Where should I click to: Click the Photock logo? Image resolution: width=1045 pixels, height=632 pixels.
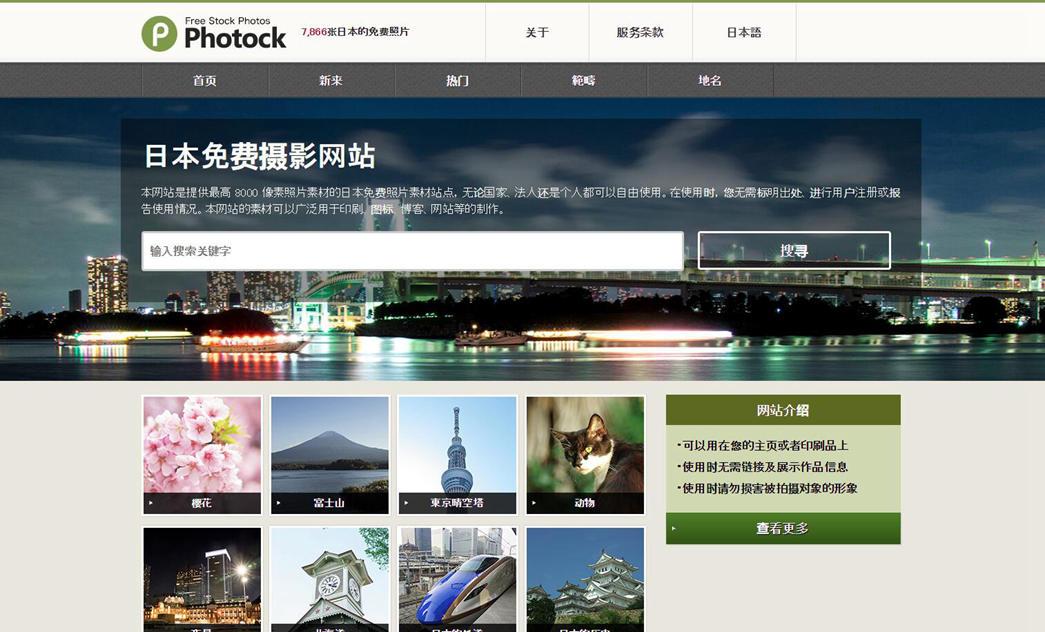click(x=214, y=33)
